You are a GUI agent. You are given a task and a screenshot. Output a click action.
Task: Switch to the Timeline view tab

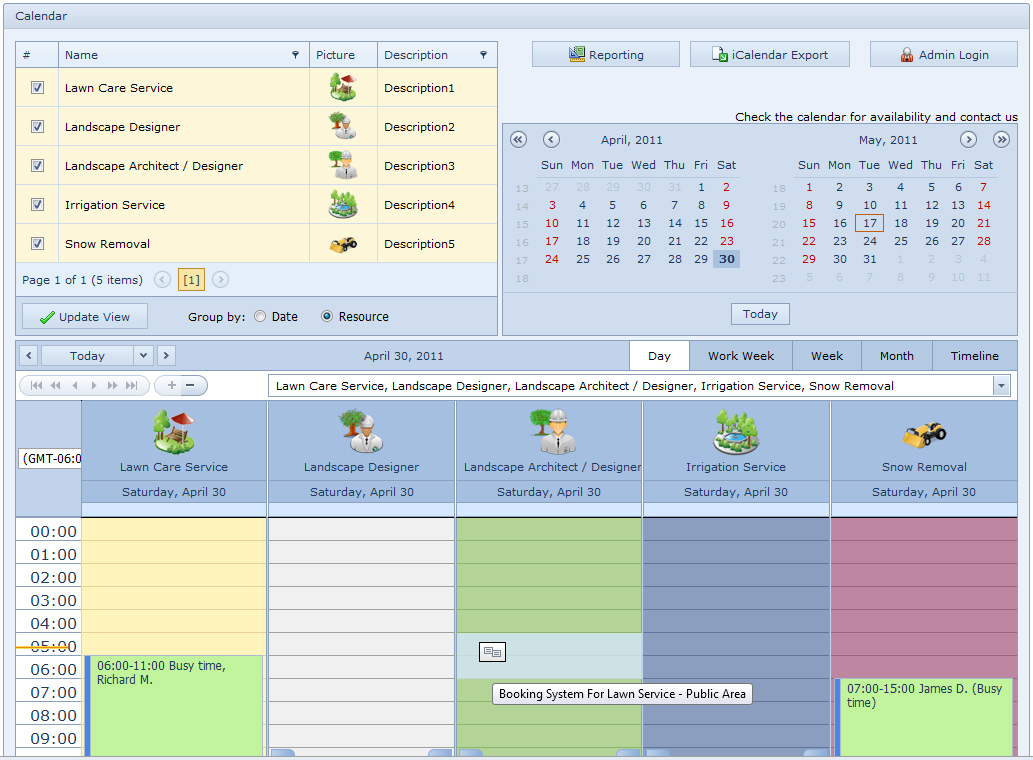pos(974,356)
